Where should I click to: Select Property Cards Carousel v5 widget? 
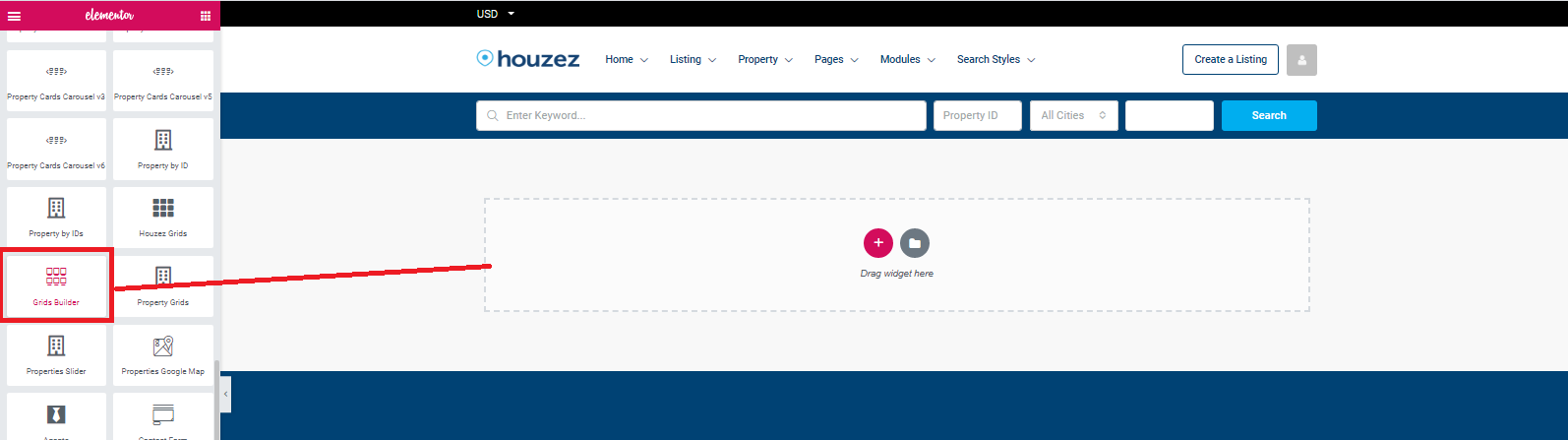click(163, 81)
